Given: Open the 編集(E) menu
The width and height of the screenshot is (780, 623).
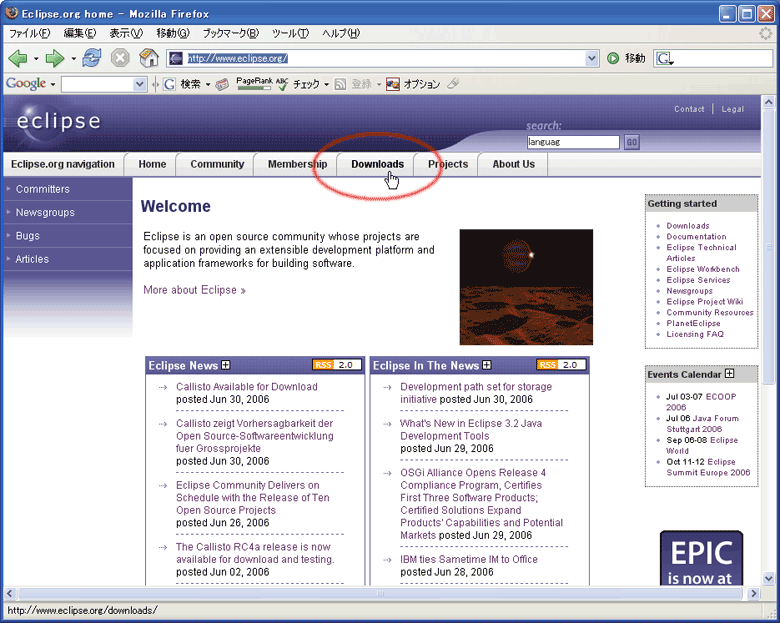Looking at the screenshot, I should (80, 33).
